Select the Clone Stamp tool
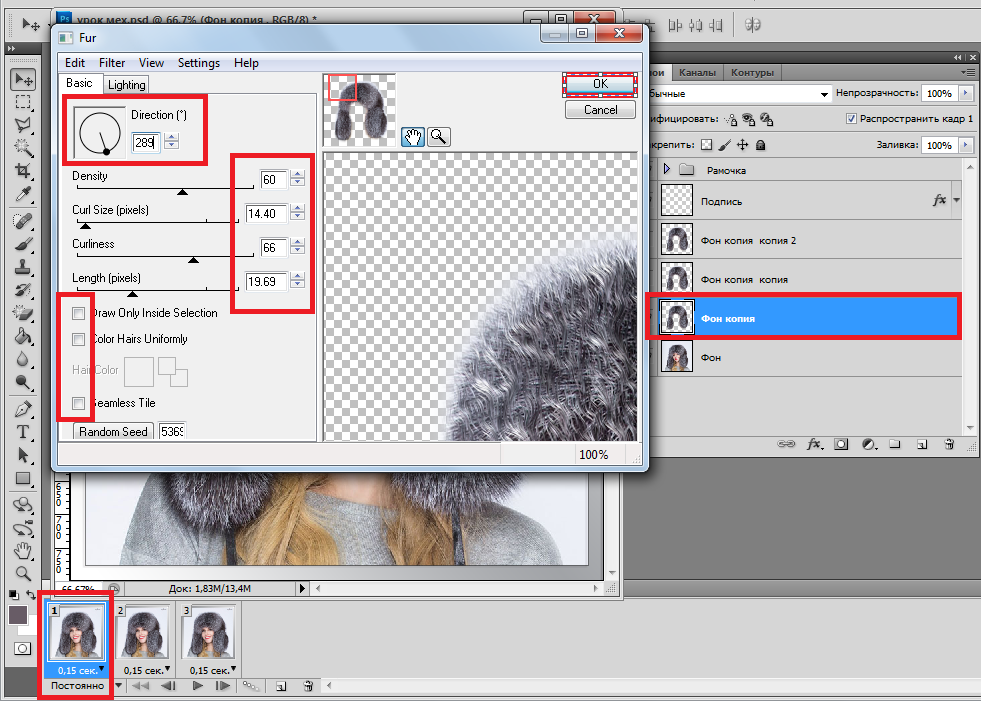 [x=23, y=267]
